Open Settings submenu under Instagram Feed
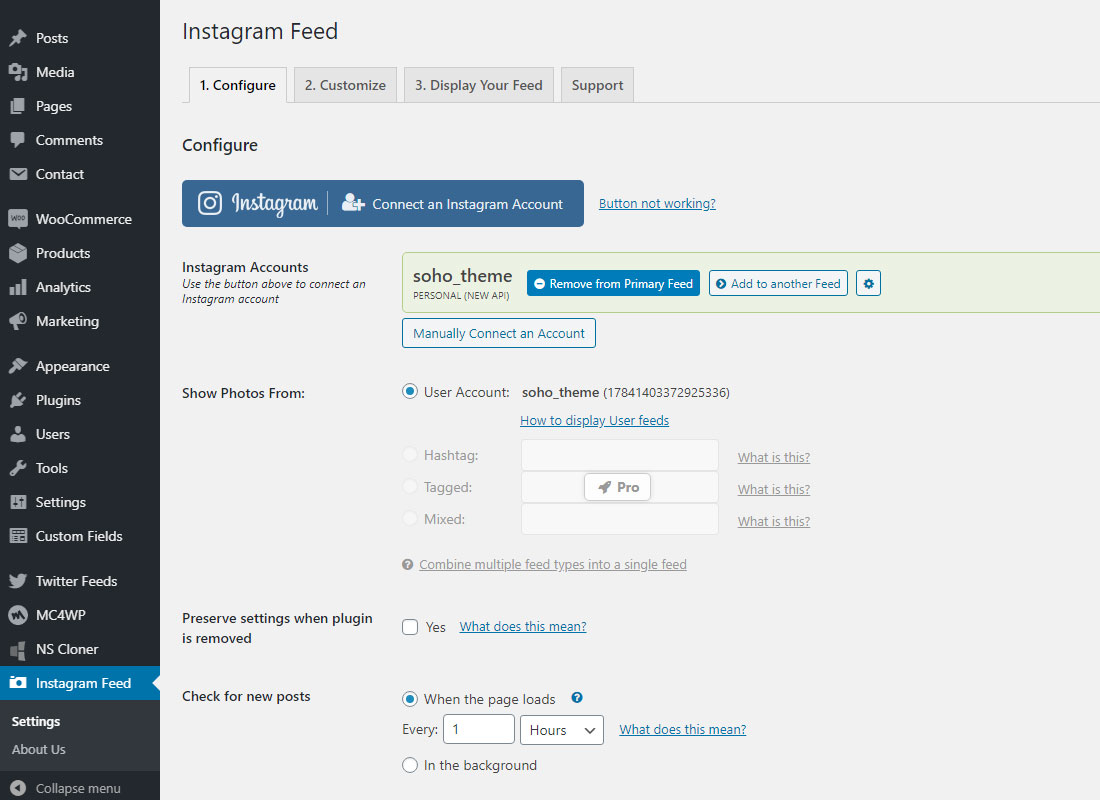The height and width of the screenshot is (800, 1100). click(x=36, y=721)
